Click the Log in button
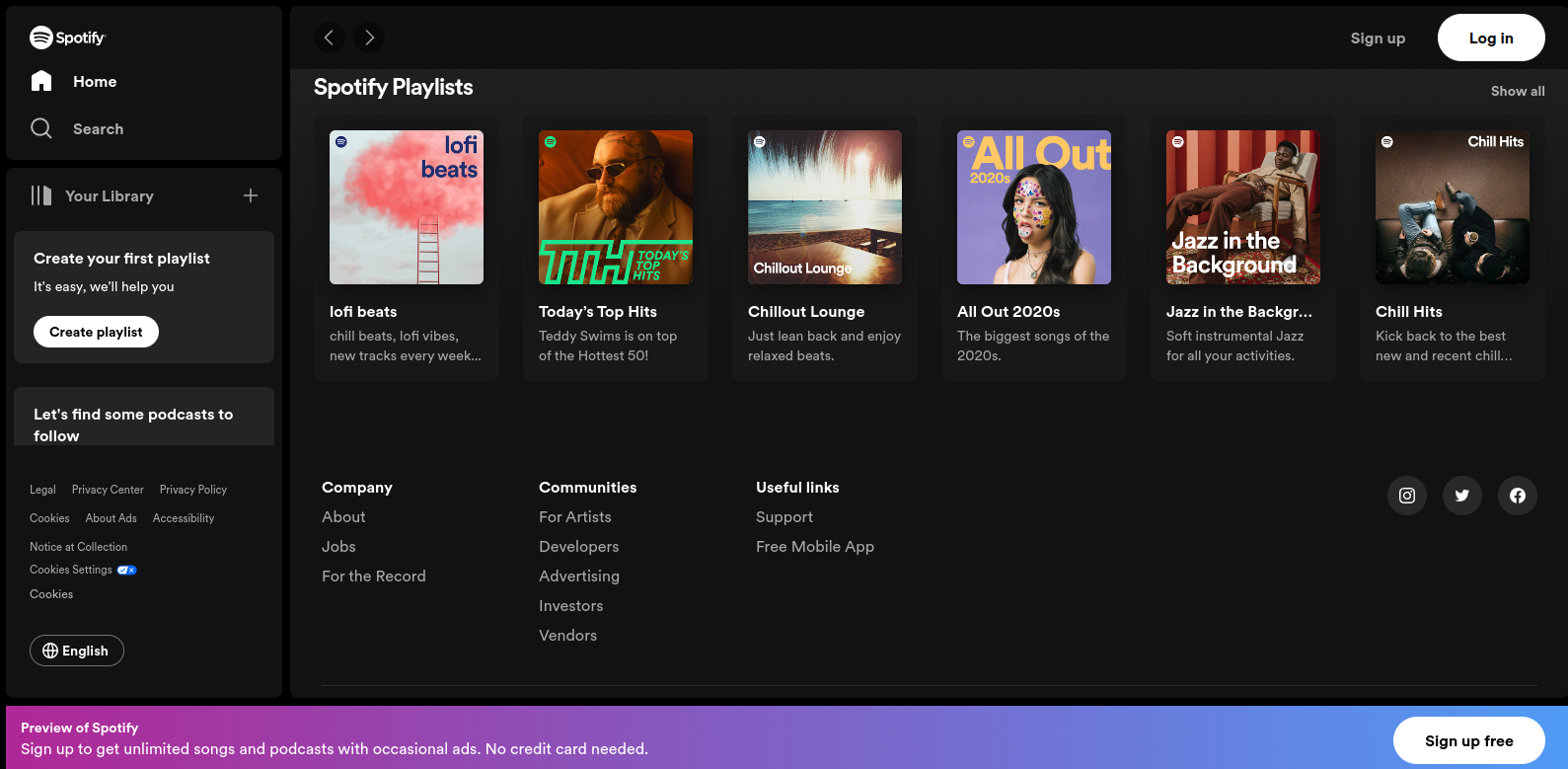Viewport: 1568px width, 769px height. [x=1491, y=38]
